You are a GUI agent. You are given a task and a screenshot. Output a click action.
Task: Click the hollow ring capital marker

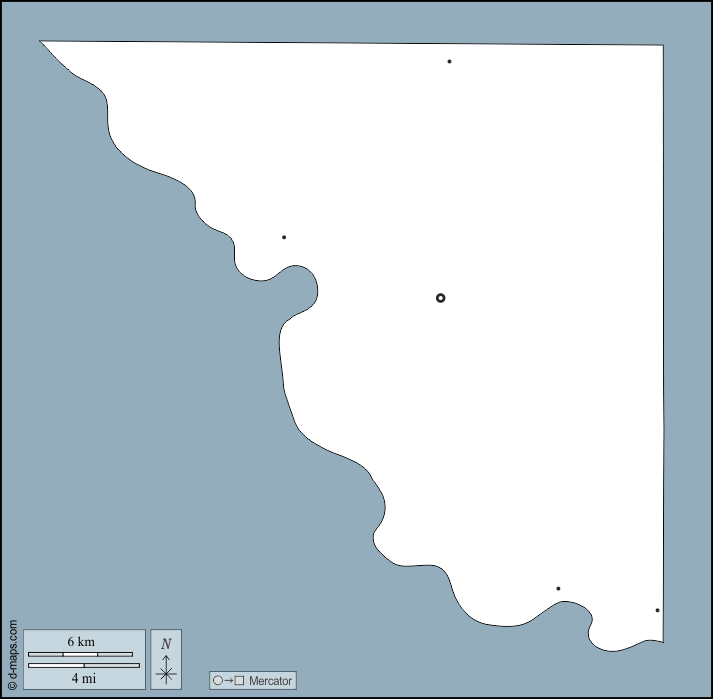(440, 298)
